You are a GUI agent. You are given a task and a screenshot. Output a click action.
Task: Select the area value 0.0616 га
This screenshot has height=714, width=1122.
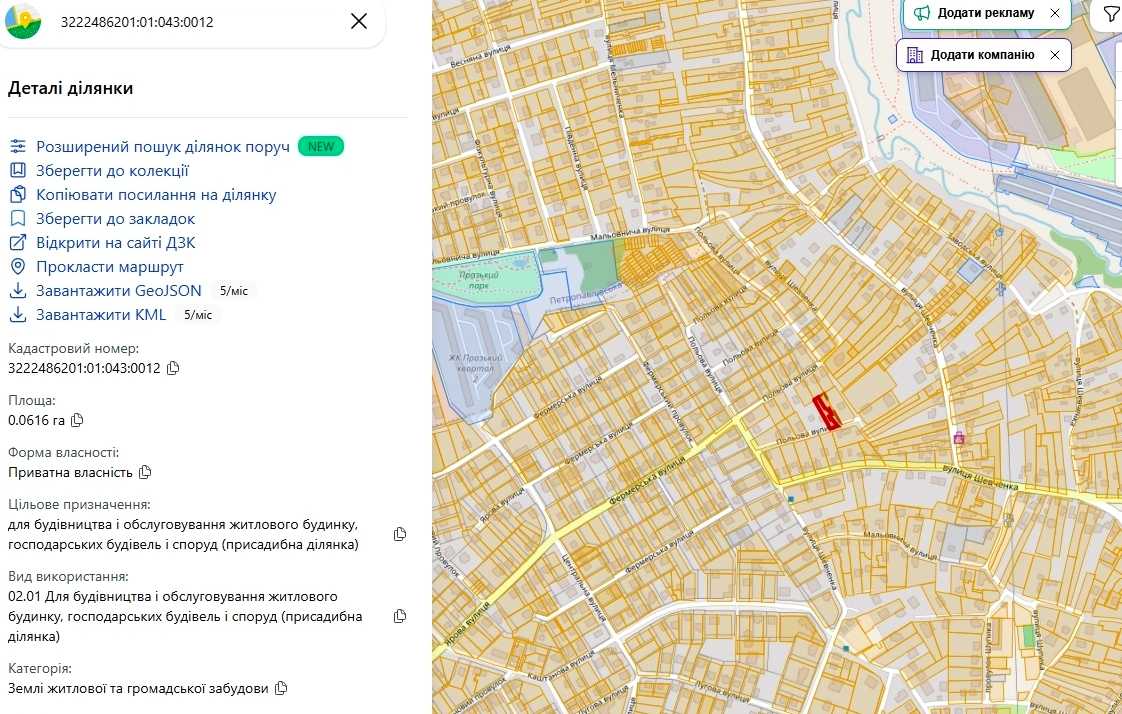click(x=36, y=420)
